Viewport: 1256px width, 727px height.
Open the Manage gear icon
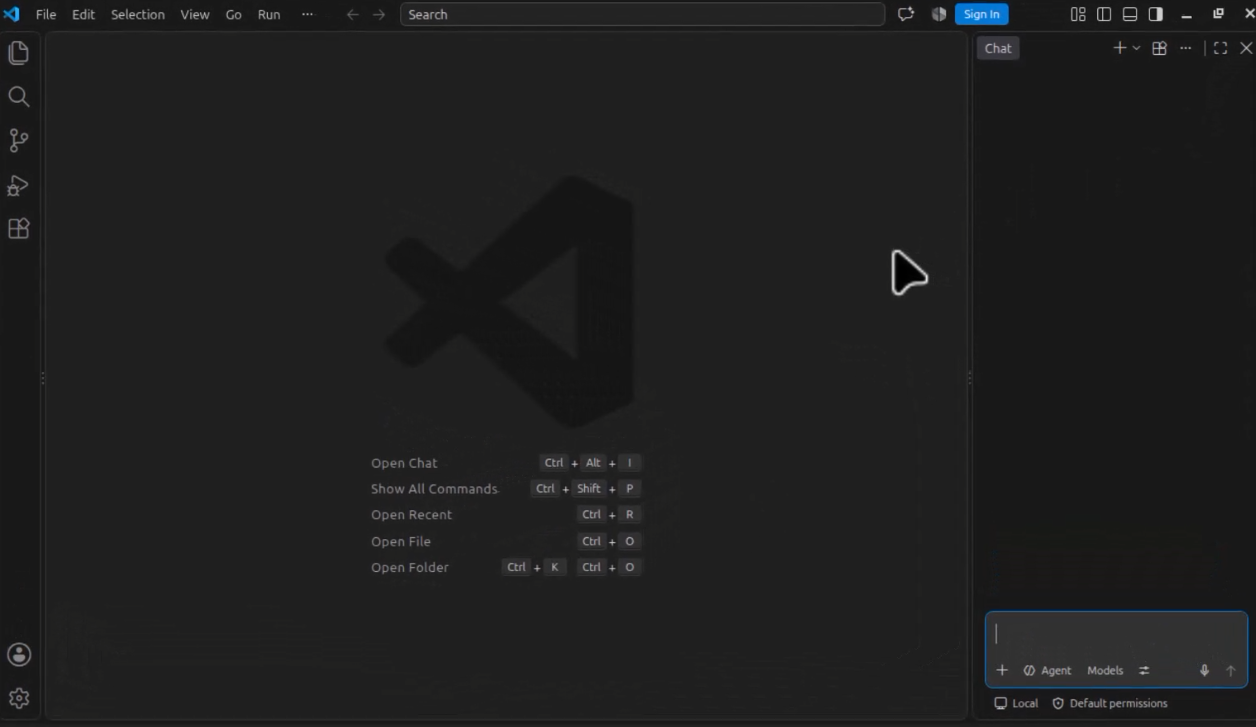(x=18, y=698)
